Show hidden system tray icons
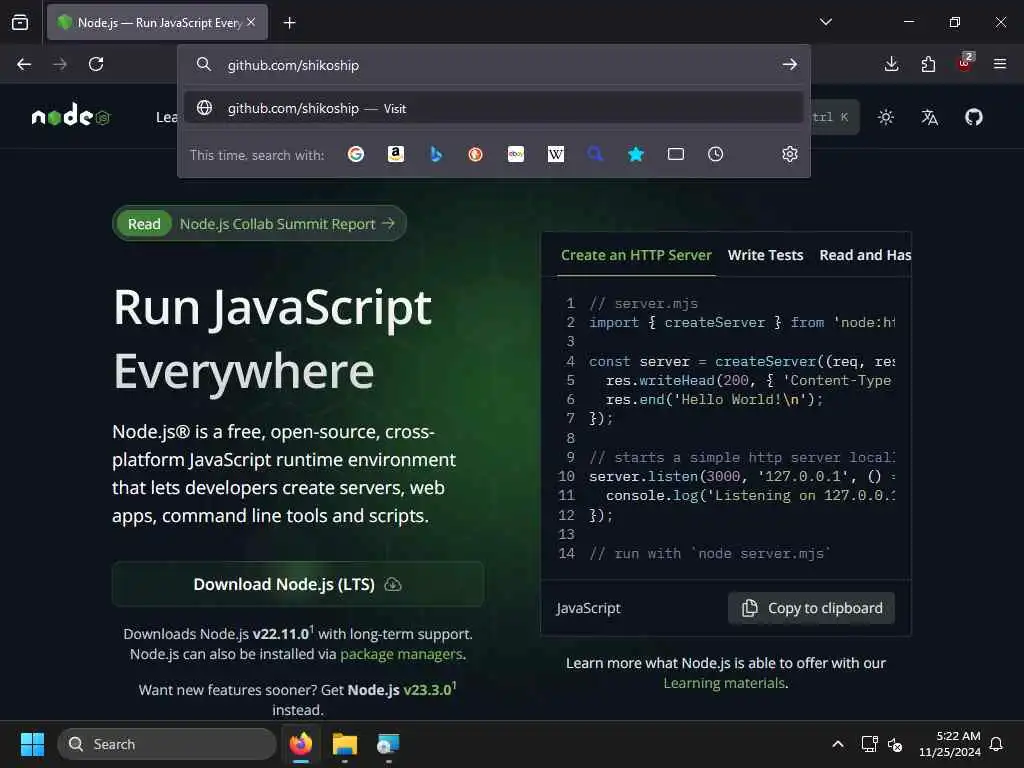 [x=838, y=744]
